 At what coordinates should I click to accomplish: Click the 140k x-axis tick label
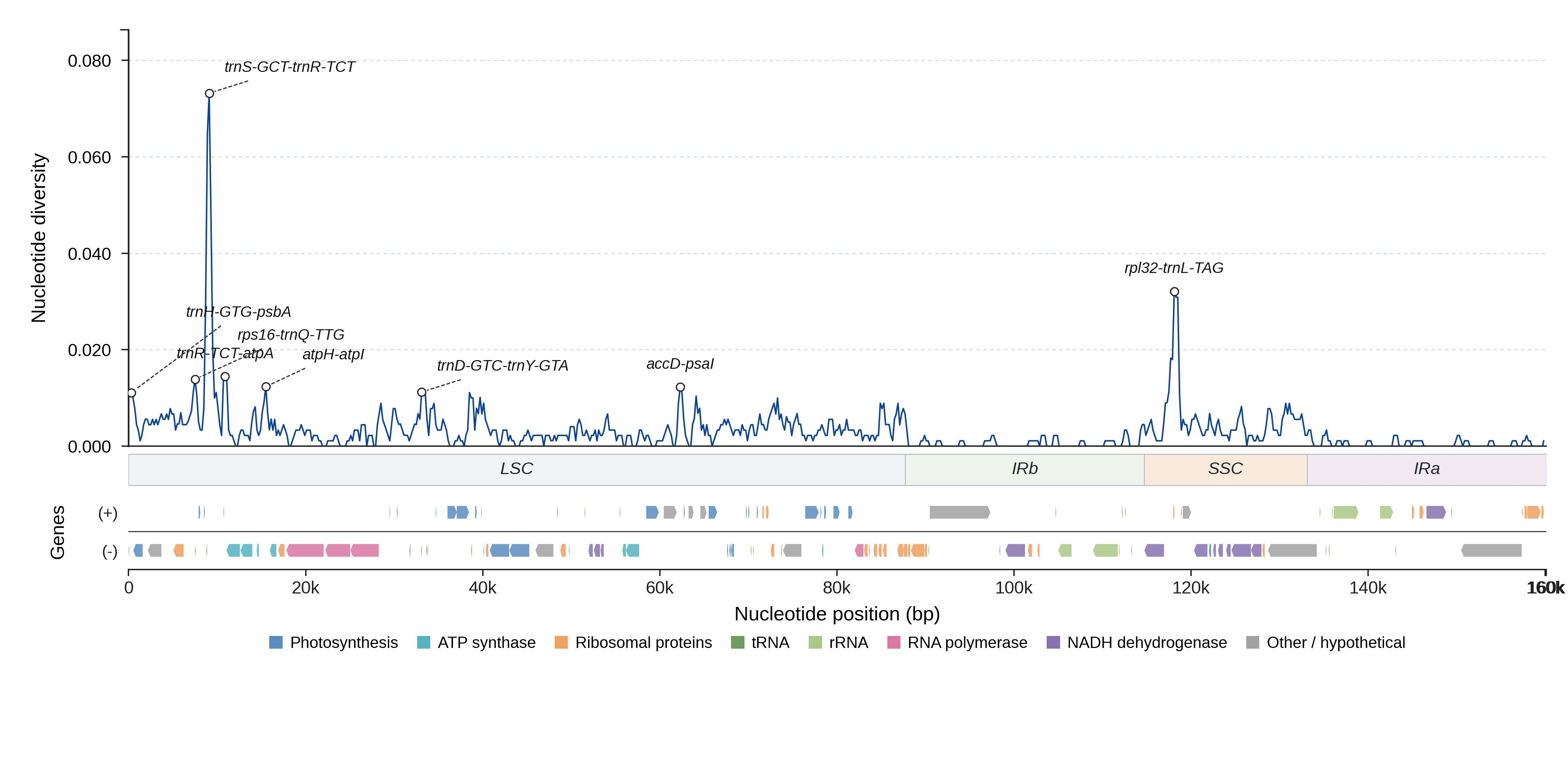tap(1368, 588)
